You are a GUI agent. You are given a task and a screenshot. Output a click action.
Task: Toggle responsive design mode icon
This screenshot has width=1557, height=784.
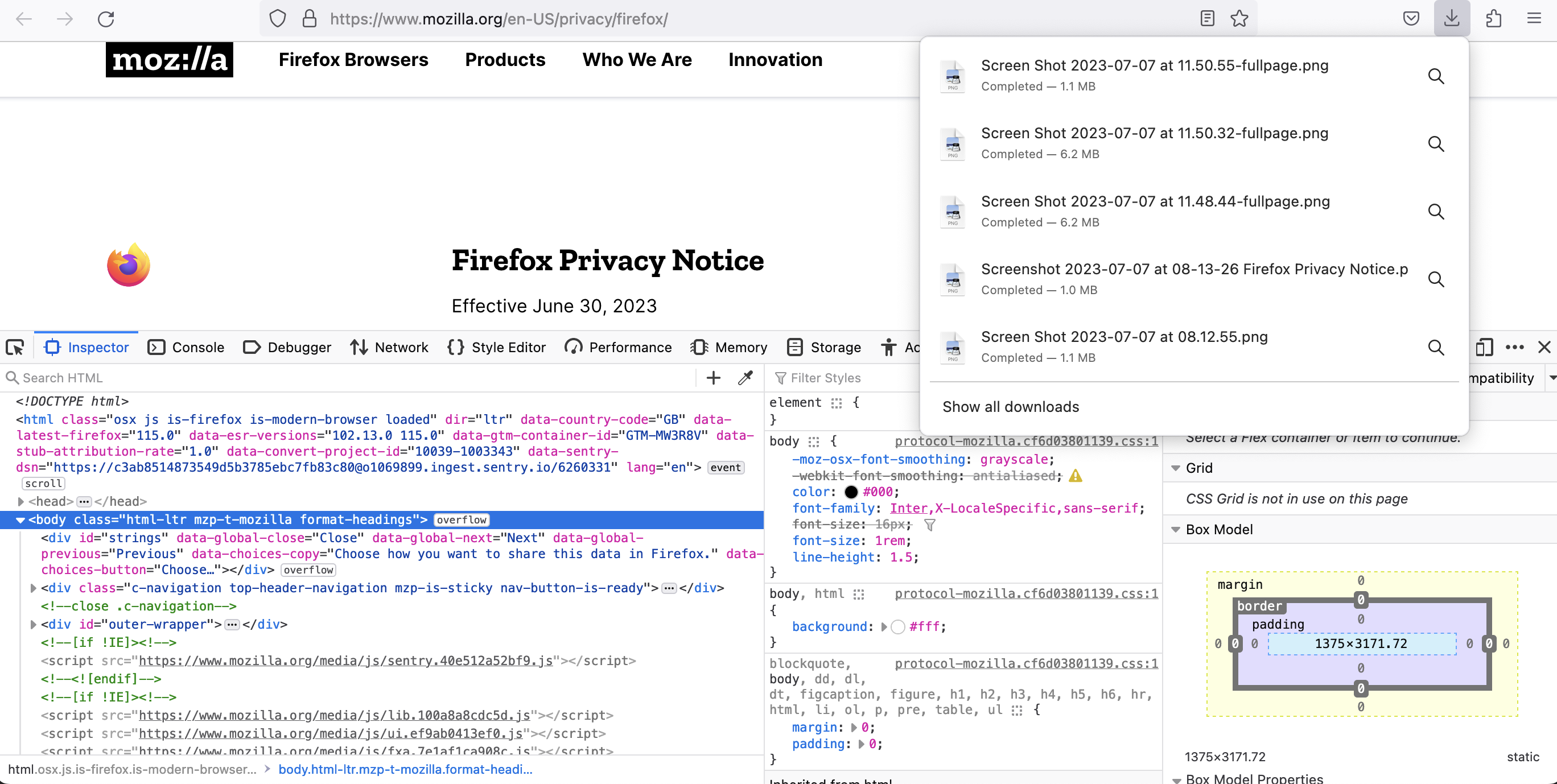tap(1485, 348)
